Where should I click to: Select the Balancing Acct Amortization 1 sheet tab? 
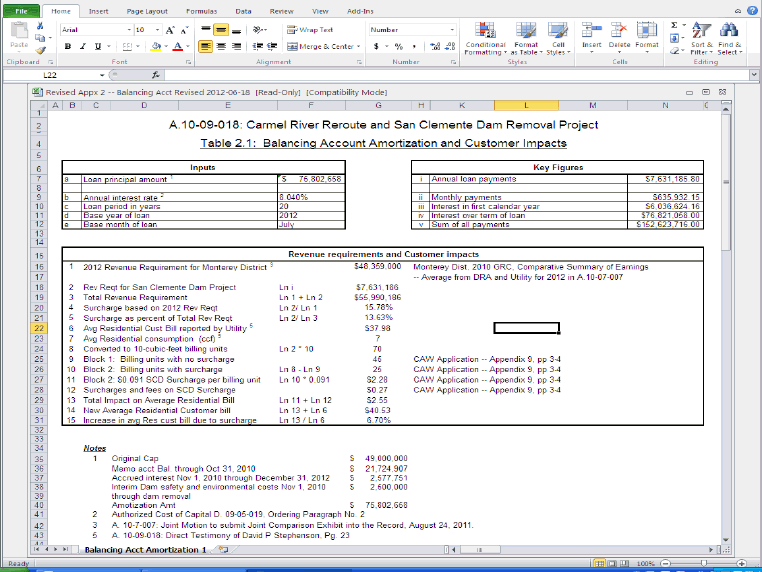pyautogui.click(x=144, y=550)
